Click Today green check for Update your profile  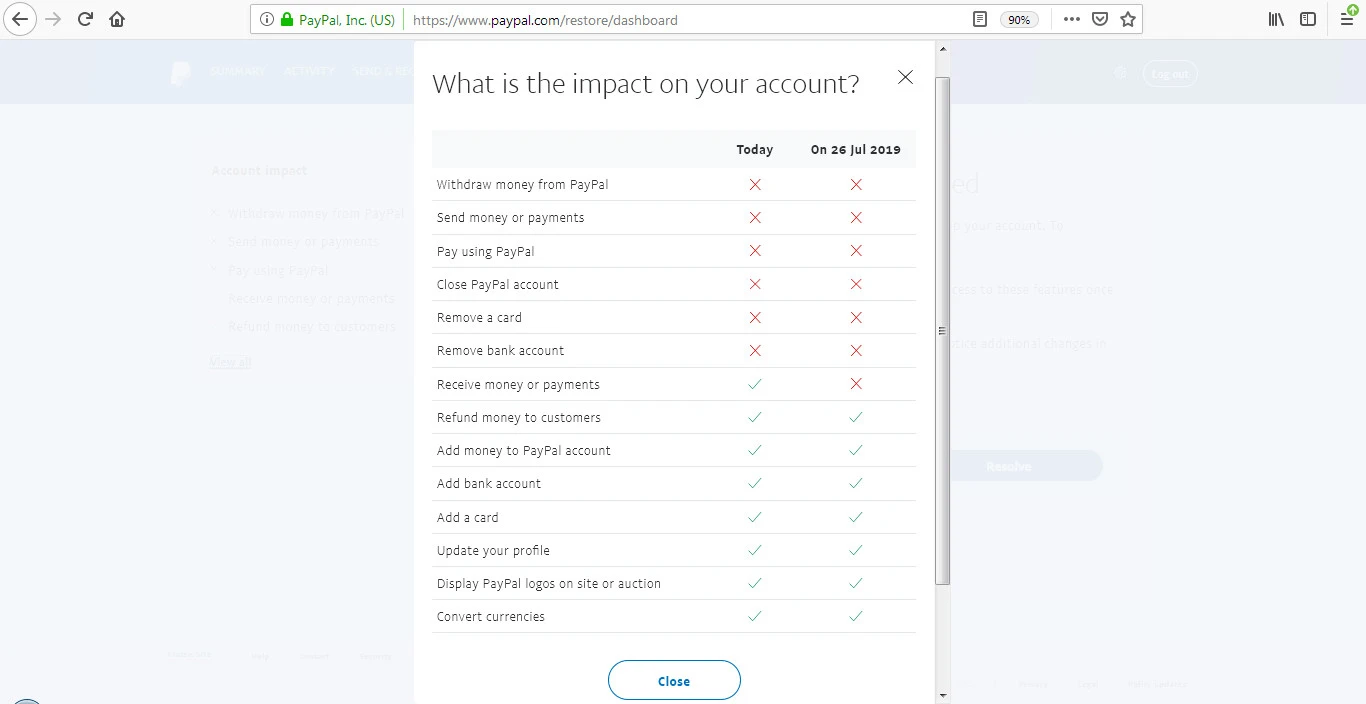tap(755, 550)
